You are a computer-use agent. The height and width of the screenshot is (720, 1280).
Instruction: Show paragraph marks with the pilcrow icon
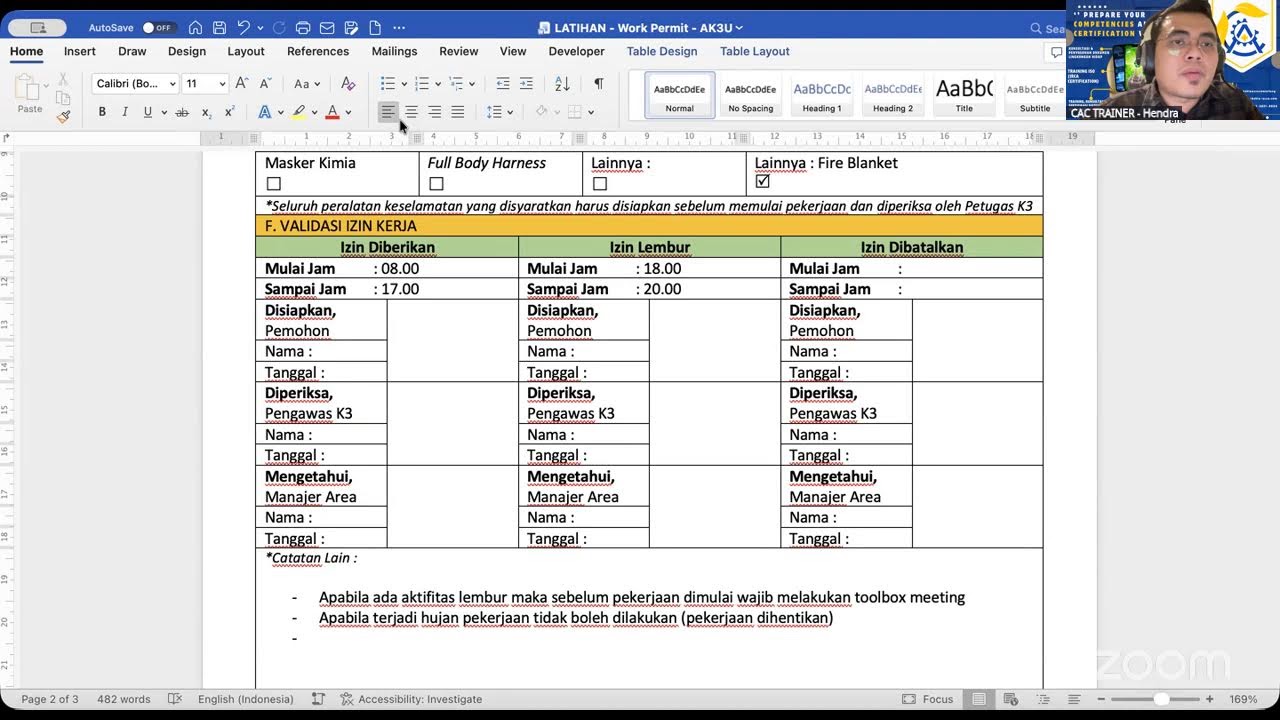point(598,84)
